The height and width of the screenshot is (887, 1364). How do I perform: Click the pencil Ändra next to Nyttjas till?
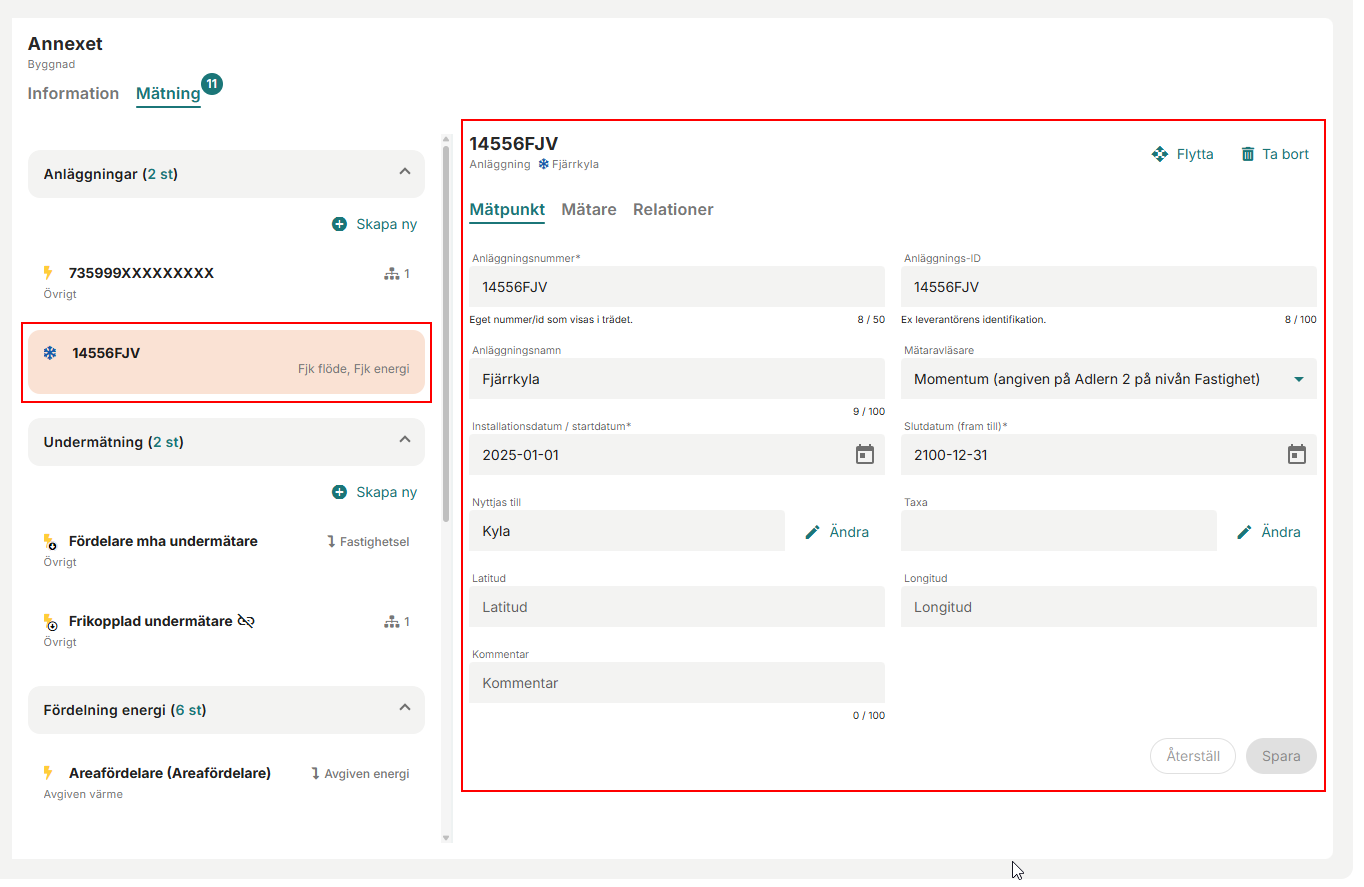(x=813, y=532)
